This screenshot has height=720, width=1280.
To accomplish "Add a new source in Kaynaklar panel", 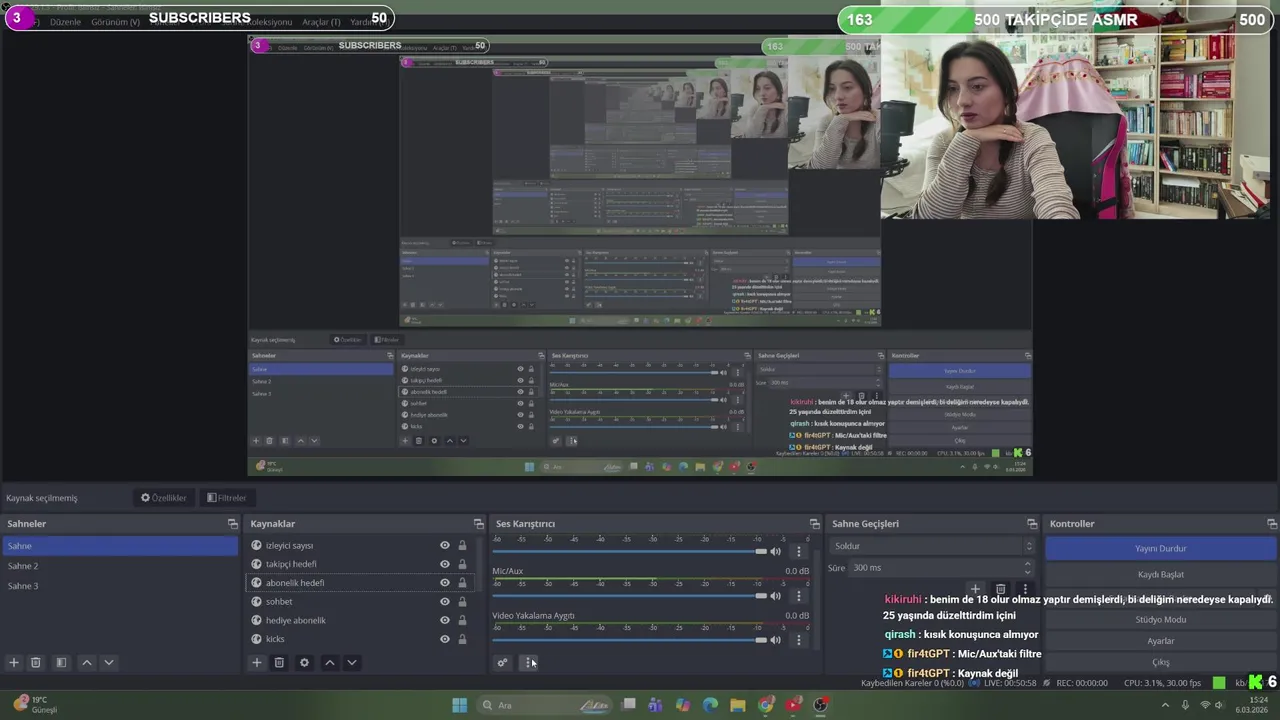I will (x=257, y=662).
